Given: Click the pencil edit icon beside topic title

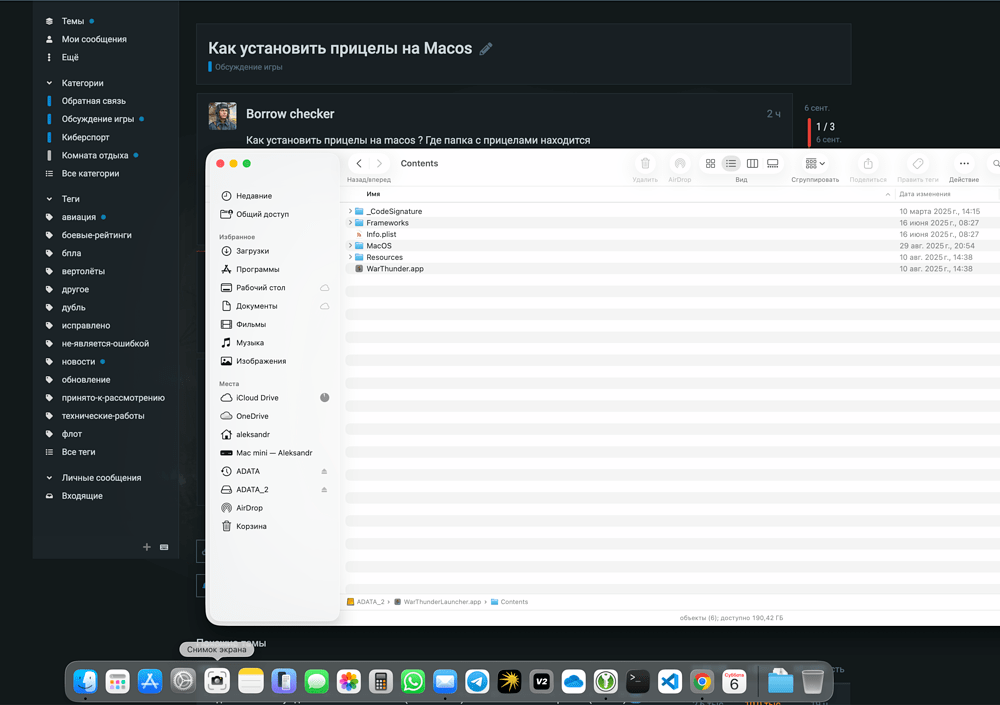Looking at the screenshot, I should (x=486, y=48).
